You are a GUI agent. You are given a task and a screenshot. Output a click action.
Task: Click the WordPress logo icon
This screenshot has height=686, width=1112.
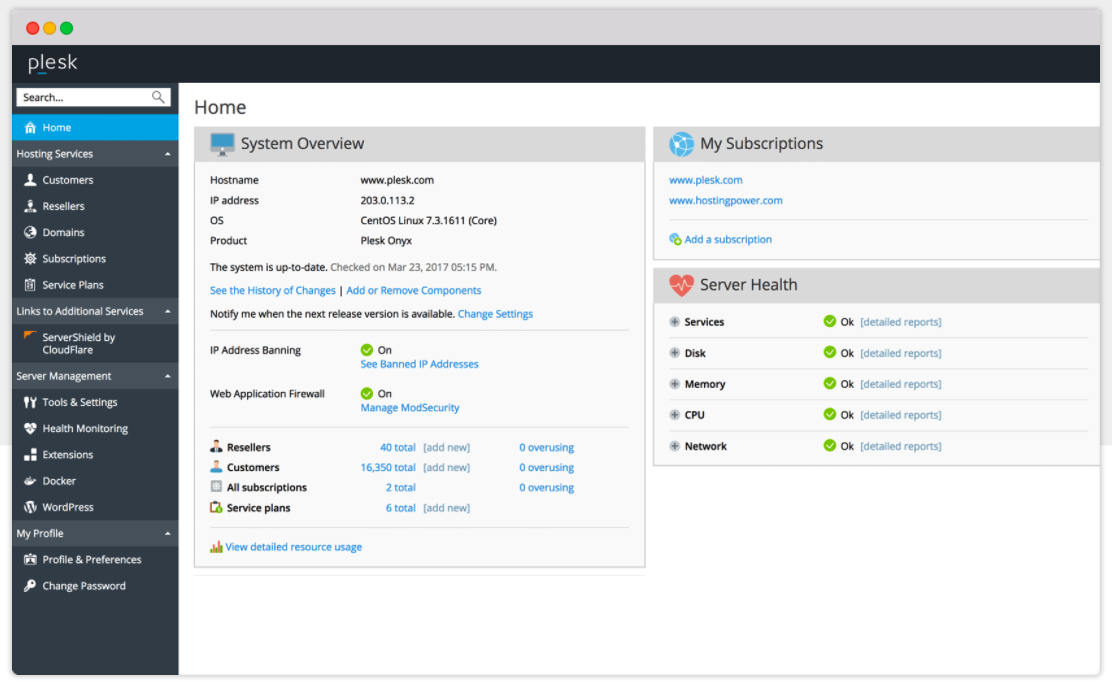point(30,507)
